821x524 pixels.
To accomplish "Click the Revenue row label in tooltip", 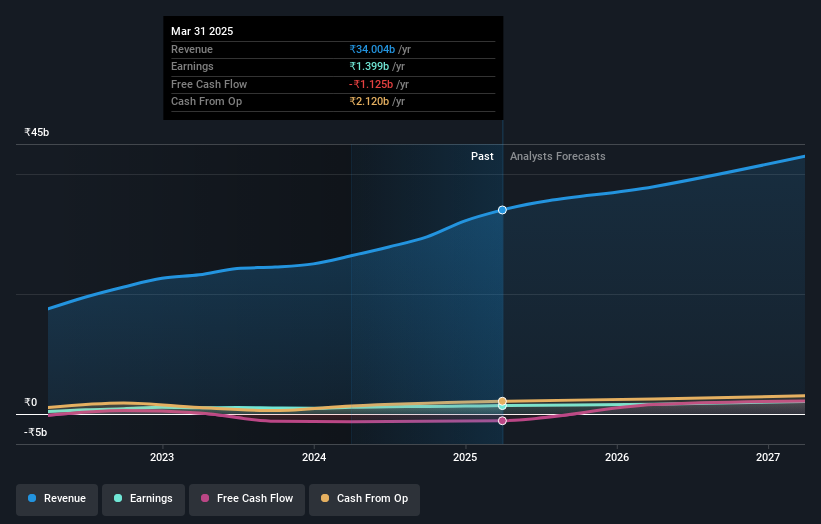I will [192, 49].
